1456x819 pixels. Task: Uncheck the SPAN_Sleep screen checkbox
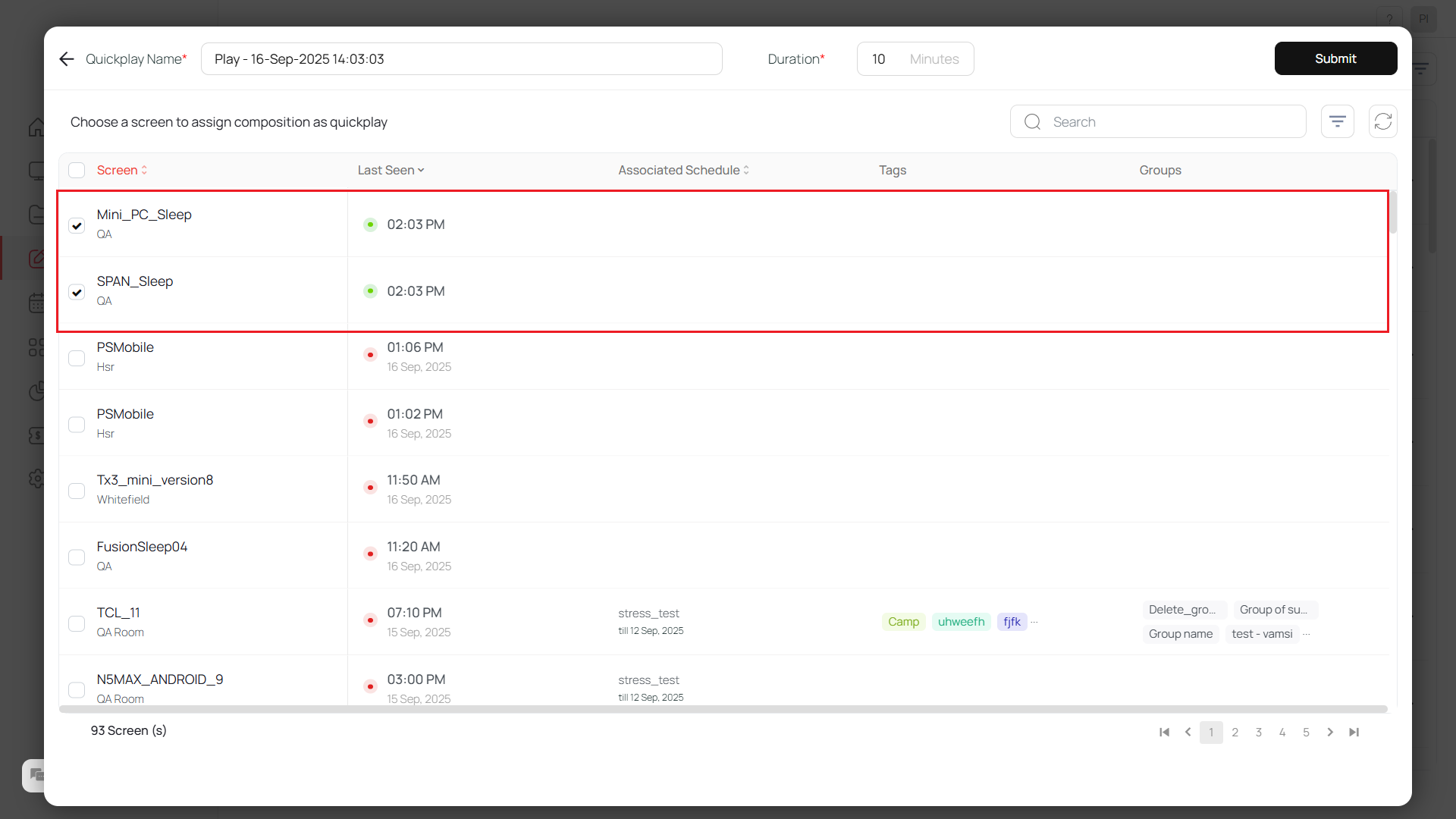(77, 292)
